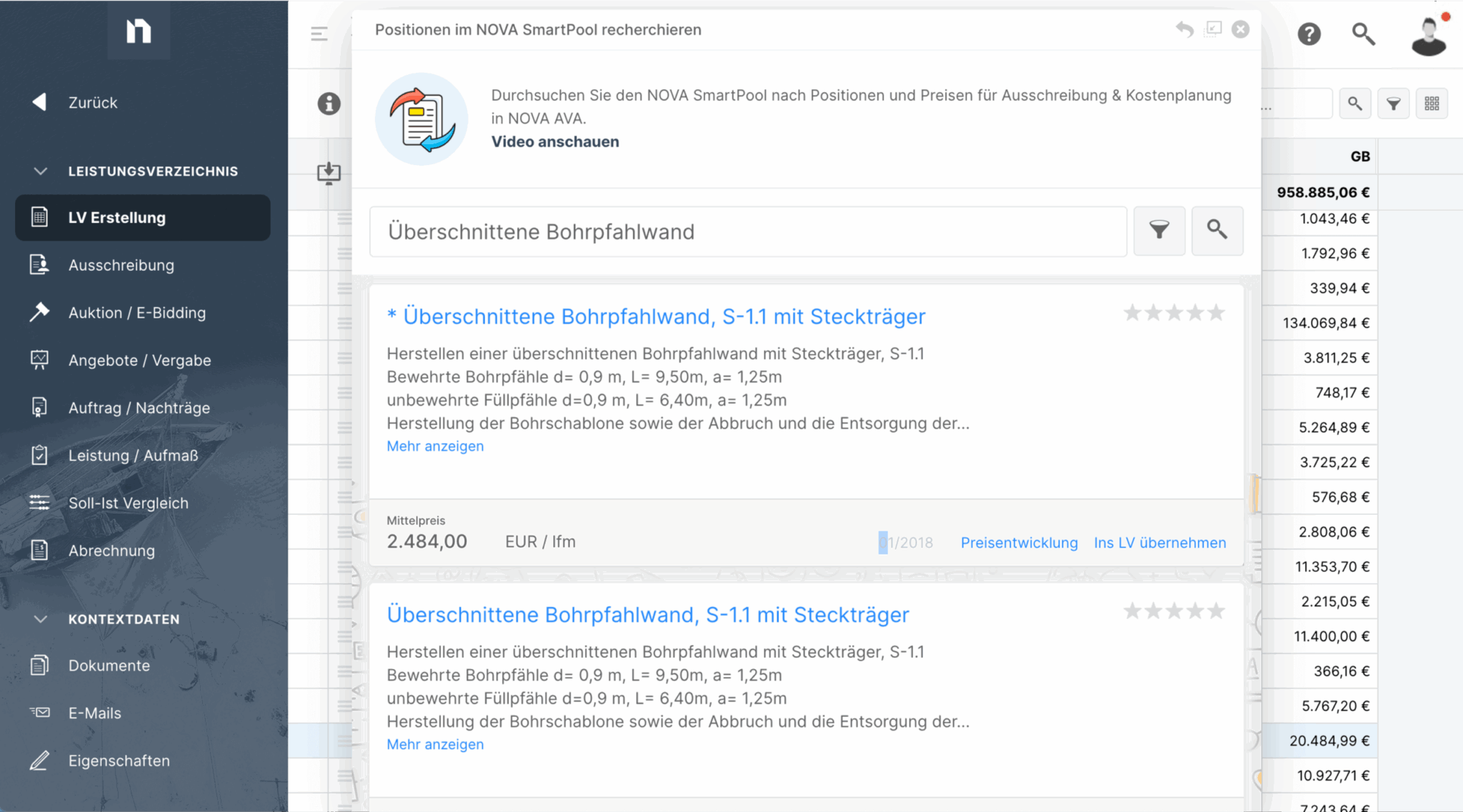Click the info circle icon
1463x812 pixels.
[x=329, y=104]
